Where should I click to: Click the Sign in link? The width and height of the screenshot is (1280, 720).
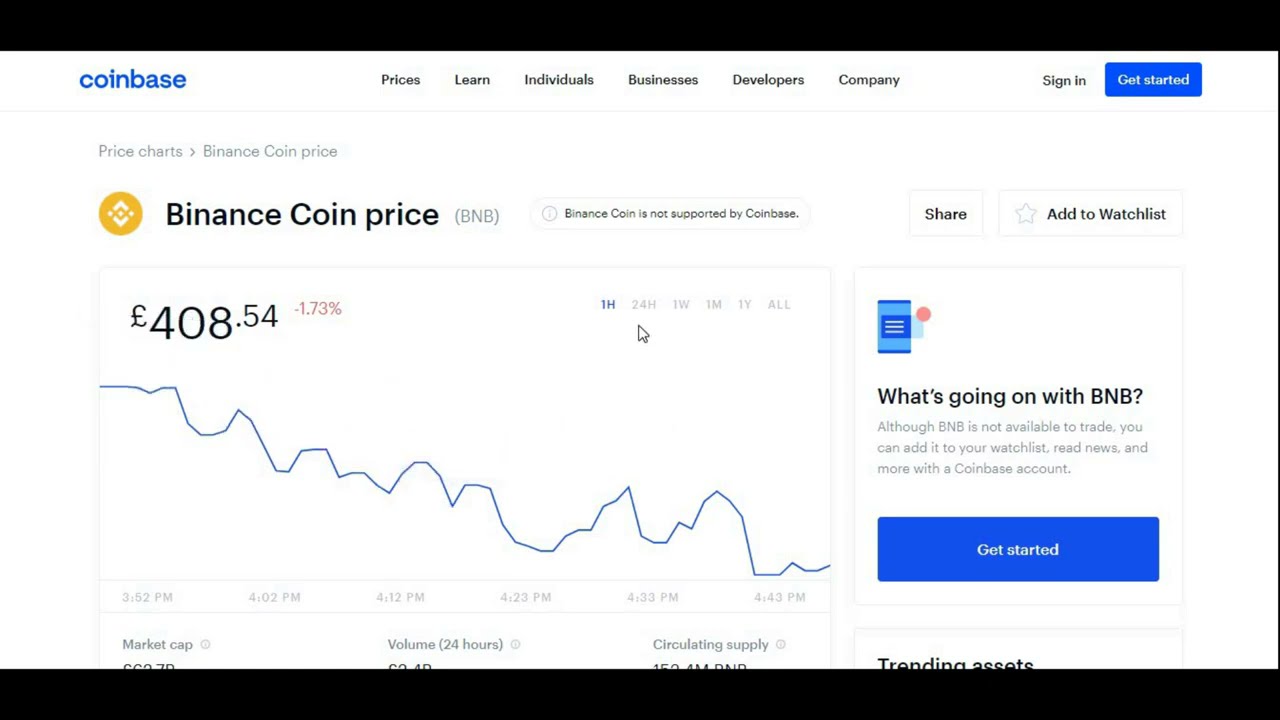coord(1064,81)
